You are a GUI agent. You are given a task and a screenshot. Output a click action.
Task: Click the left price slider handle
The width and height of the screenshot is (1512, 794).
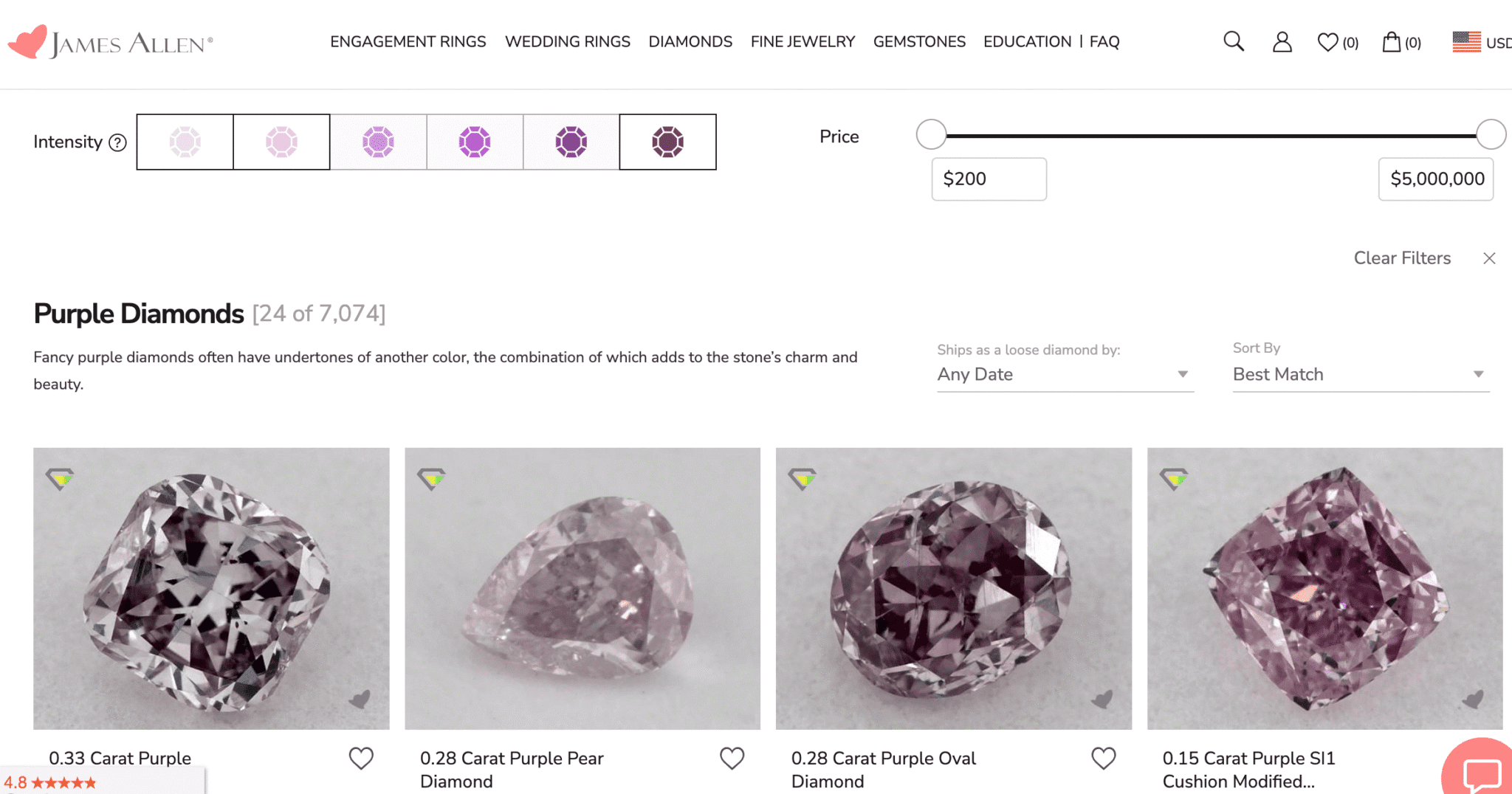click(x=931, y=134)
